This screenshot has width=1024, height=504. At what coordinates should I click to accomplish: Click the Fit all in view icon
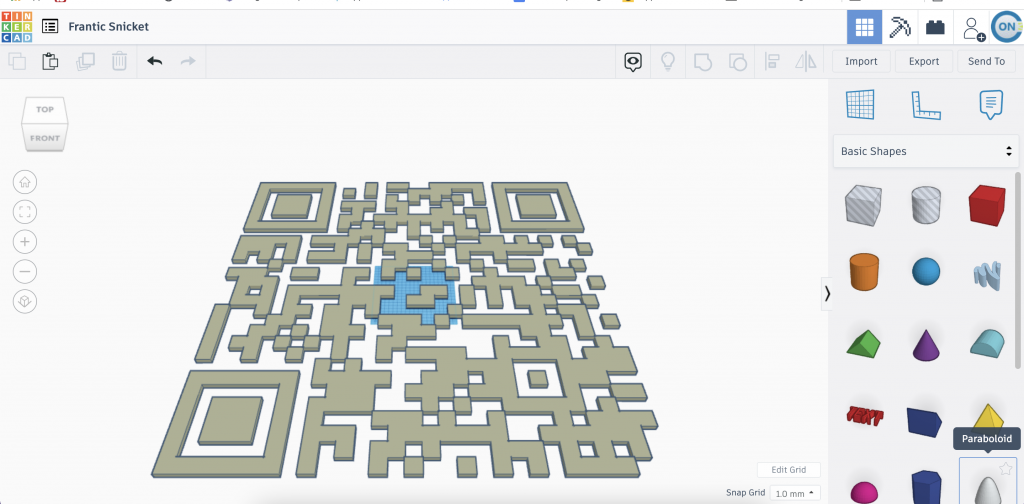coord(25,212)
